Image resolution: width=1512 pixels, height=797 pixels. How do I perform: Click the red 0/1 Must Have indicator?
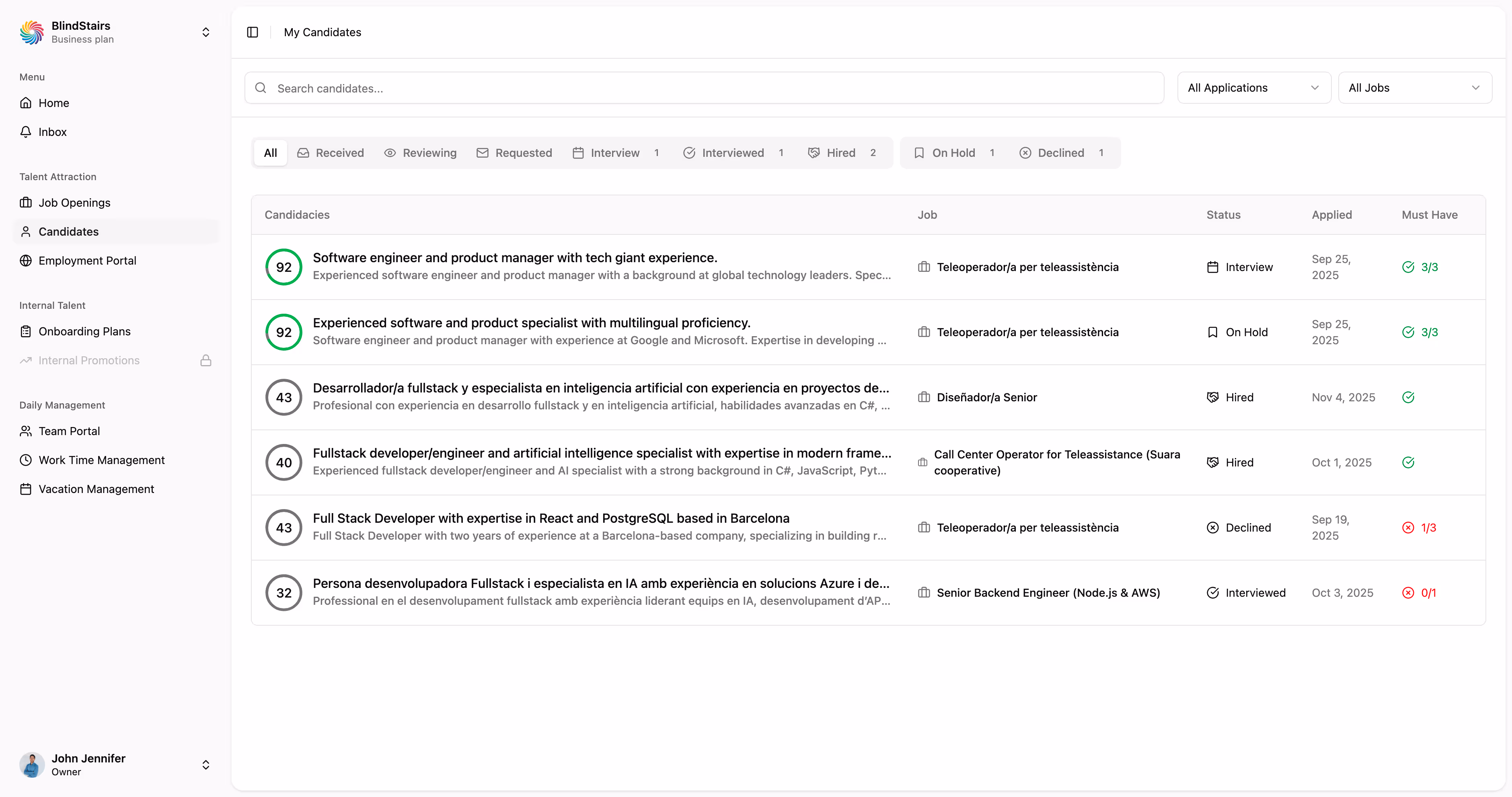(1420, 593)
